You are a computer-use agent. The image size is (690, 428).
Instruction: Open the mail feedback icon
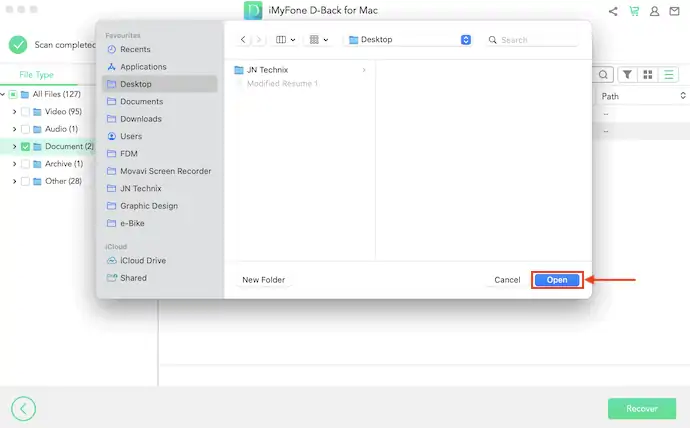point(676,11)
